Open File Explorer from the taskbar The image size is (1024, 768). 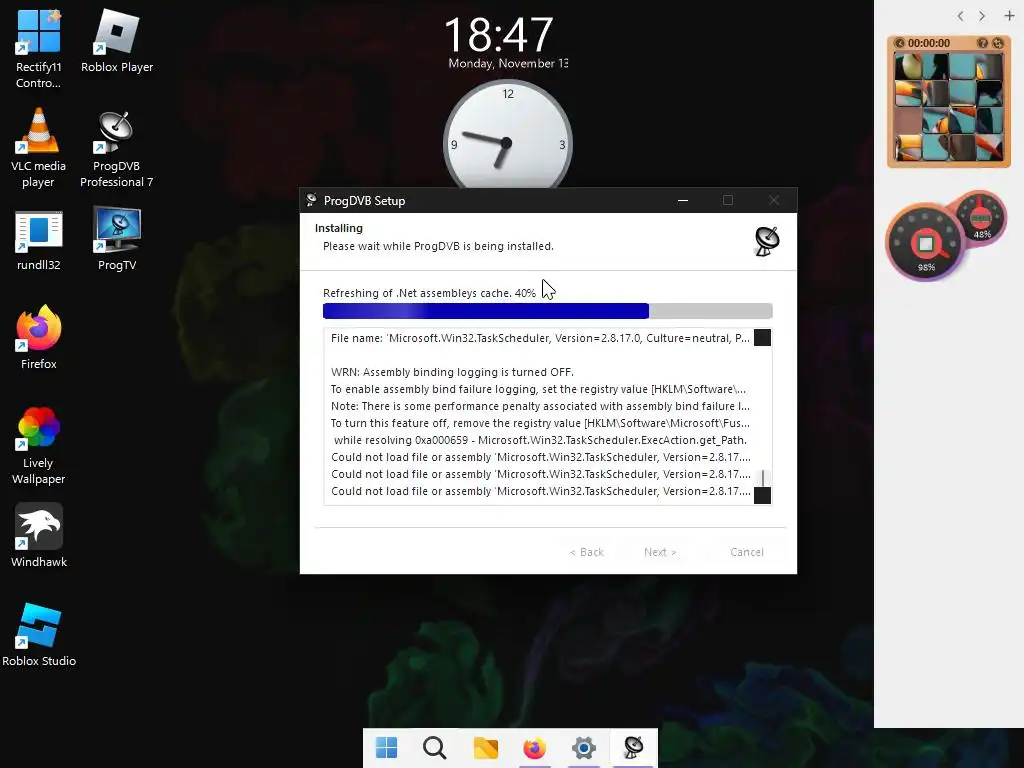[485, 748]
